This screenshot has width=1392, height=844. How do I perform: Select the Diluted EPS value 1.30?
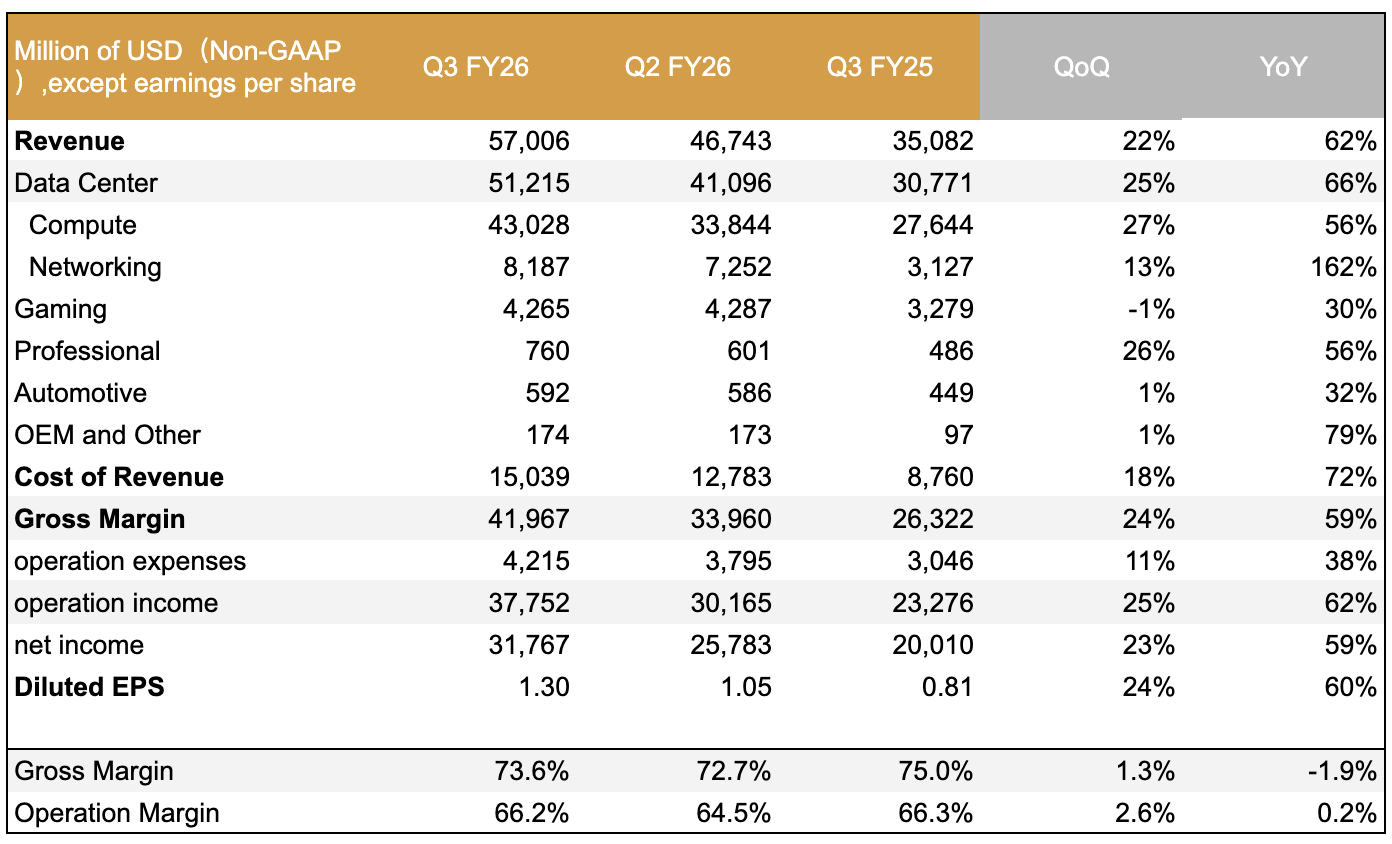coord(545,687)
